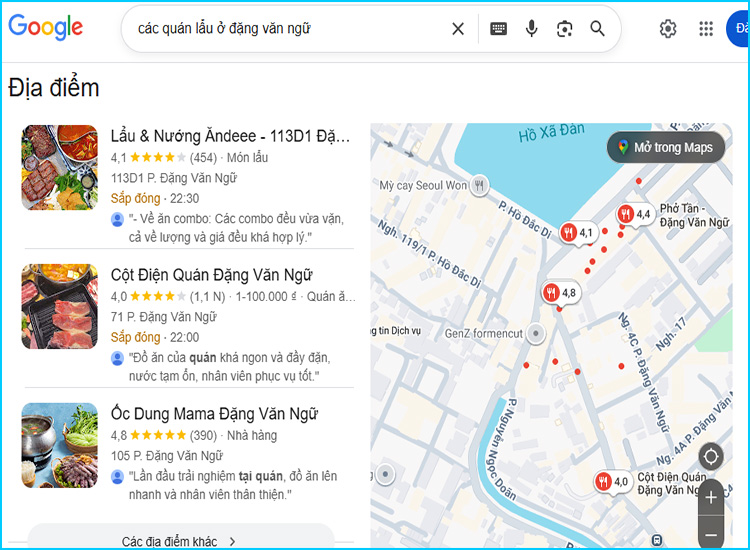Open Cột Điện Quán Đặng Văn Ngữ listing

click(x=211, y=275)
